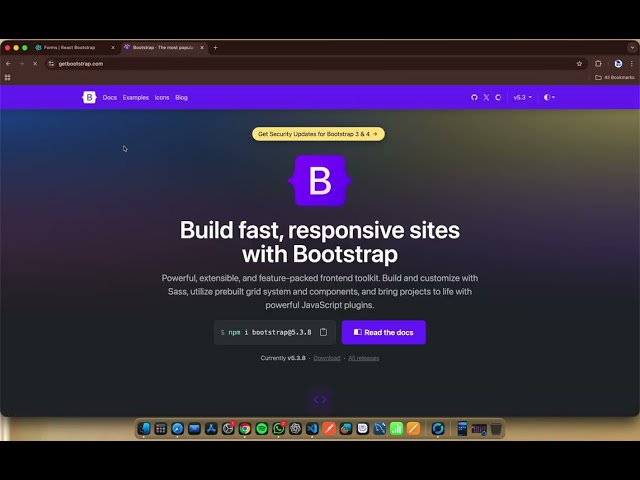Stop page loading with the X button
This screenshot has width=640, height=480.
(x=35, y=64)
